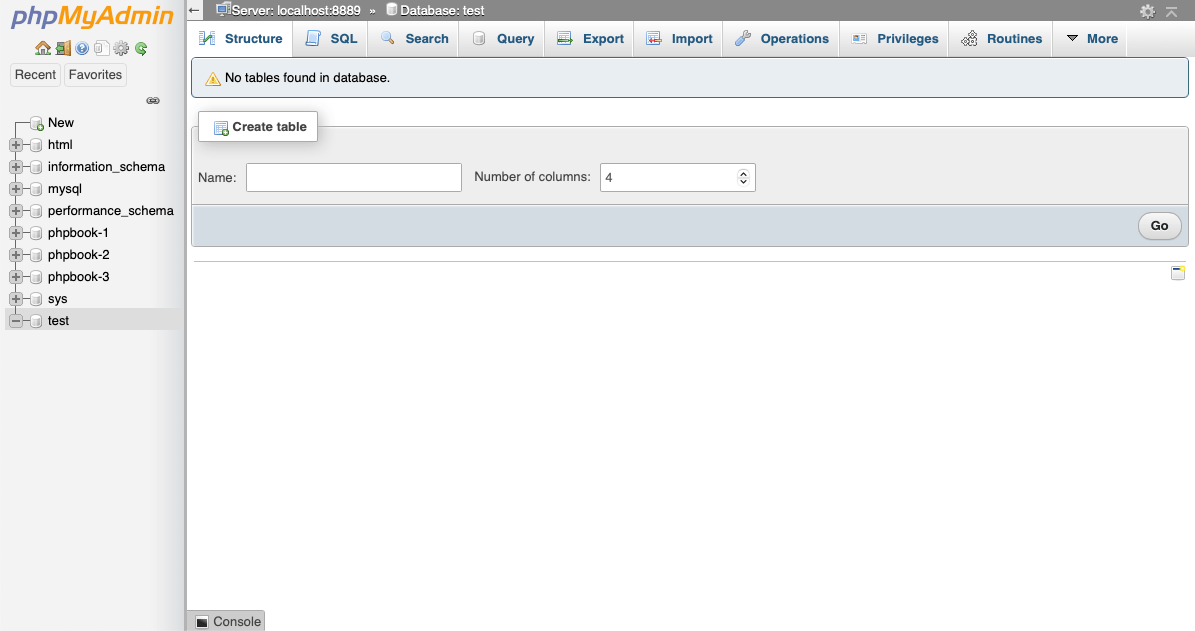The height and width of the screenshot is (631, 1195).
Task: Show the Favorites list
Action: [94, 74]
